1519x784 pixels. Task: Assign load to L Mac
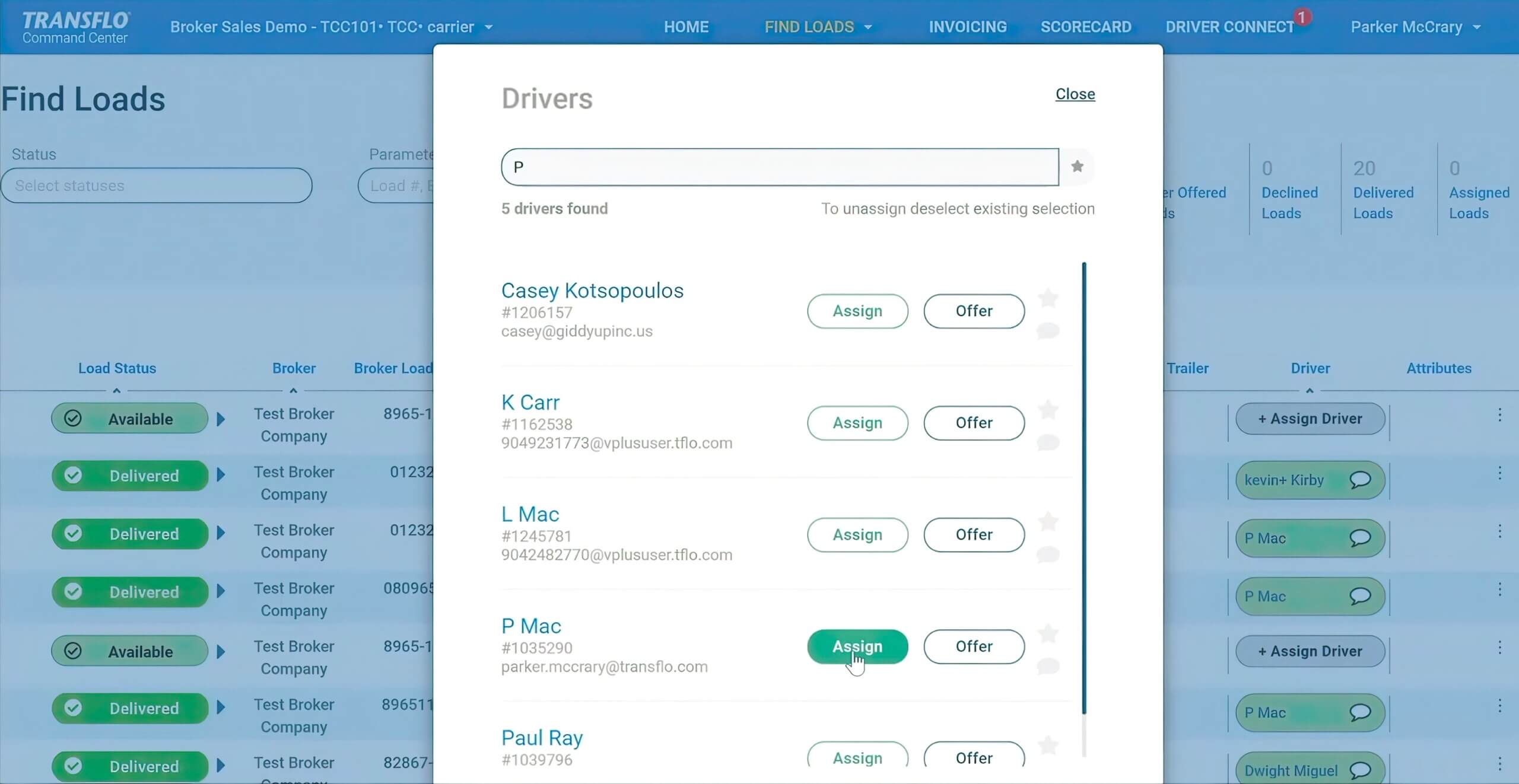(x=857, y=535)
